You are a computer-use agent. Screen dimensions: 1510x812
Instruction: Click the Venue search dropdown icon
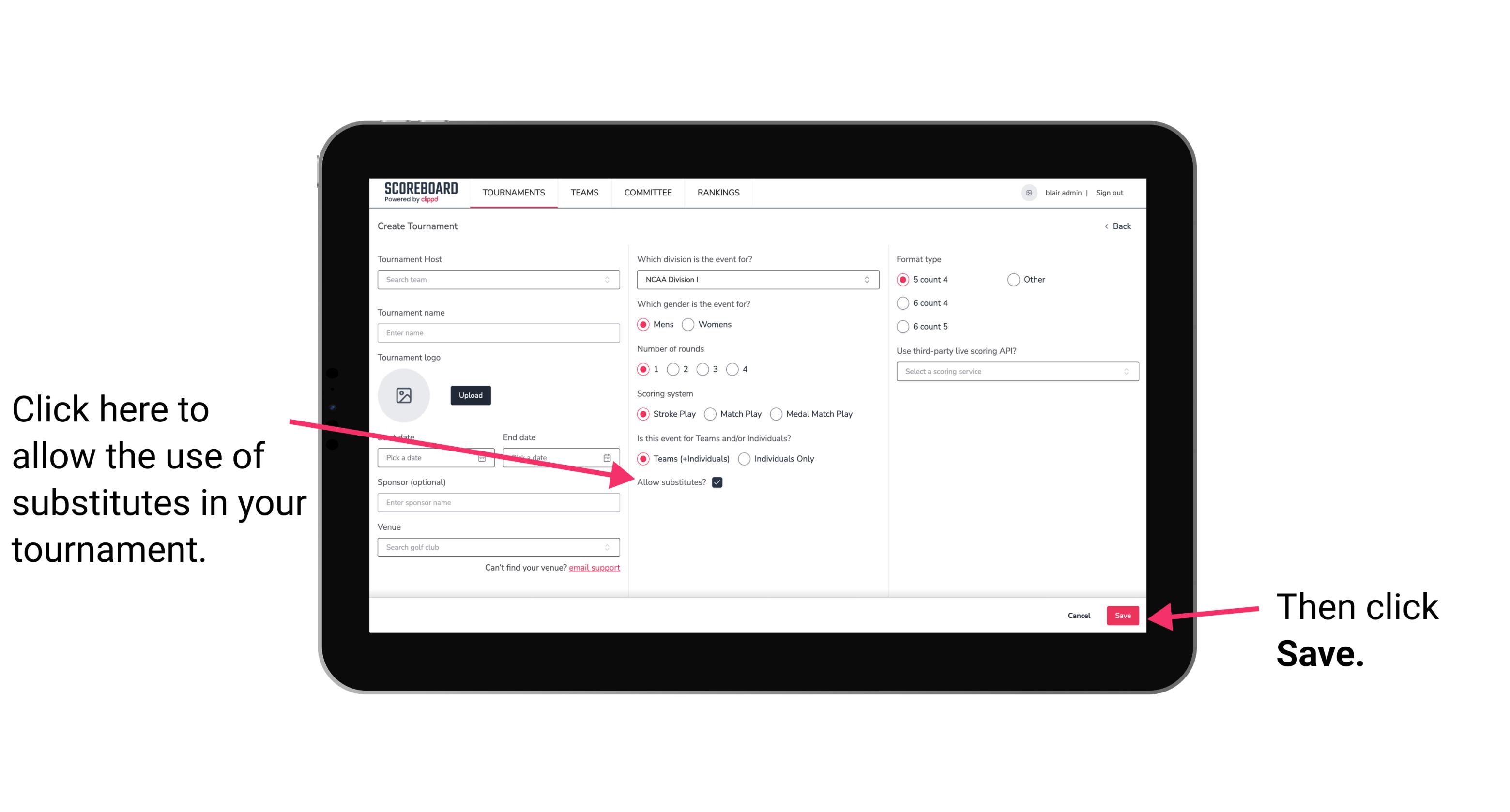609,548
